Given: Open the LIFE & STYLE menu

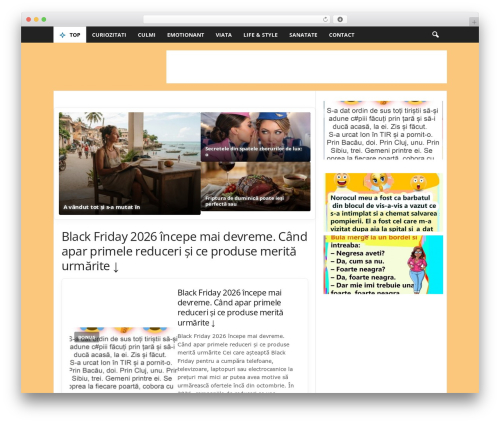Looking at the screenshot, I should coord(260,35).
